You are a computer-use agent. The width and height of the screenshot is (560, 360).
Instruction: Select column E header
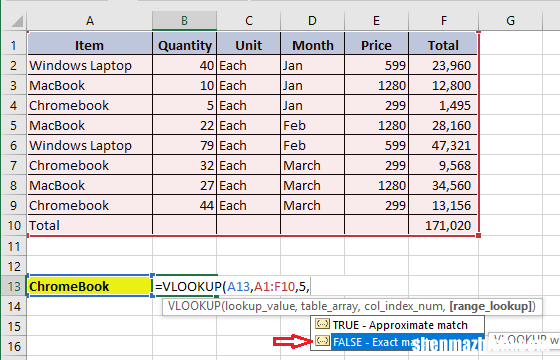[x=376, y=21]
